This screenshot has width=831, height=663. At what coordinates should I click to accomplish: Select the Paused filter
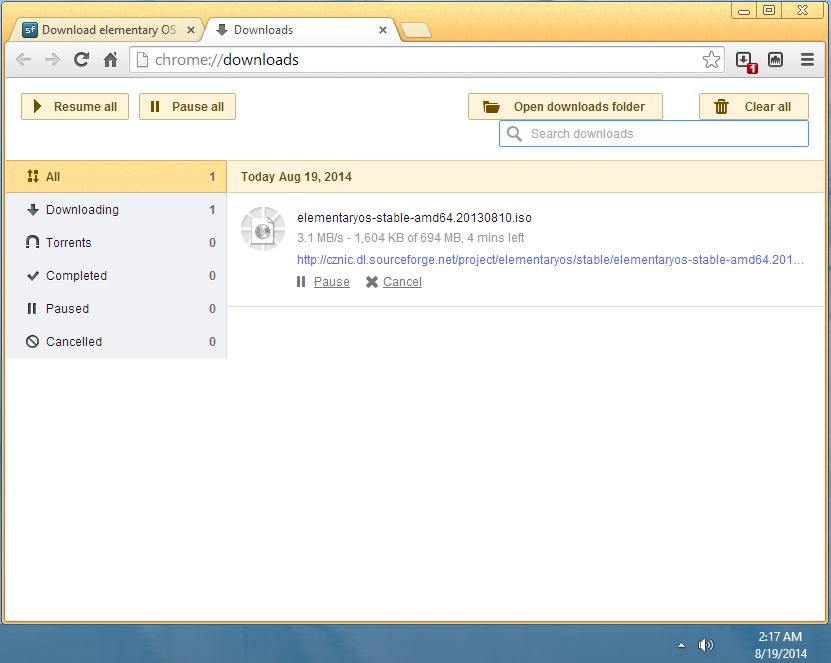click(x=116, y=308)
